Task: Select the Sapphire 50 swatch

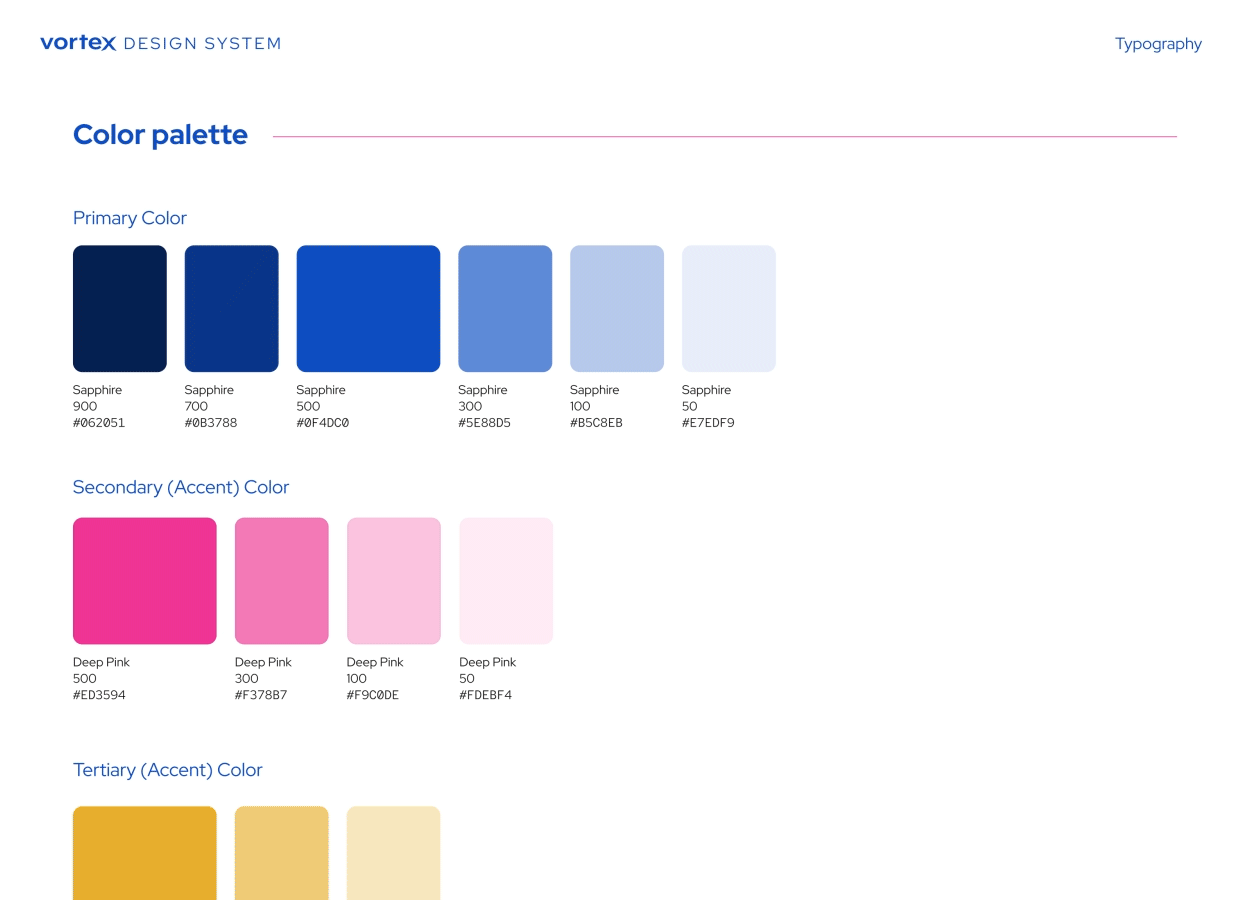Action: click(729, 309)
